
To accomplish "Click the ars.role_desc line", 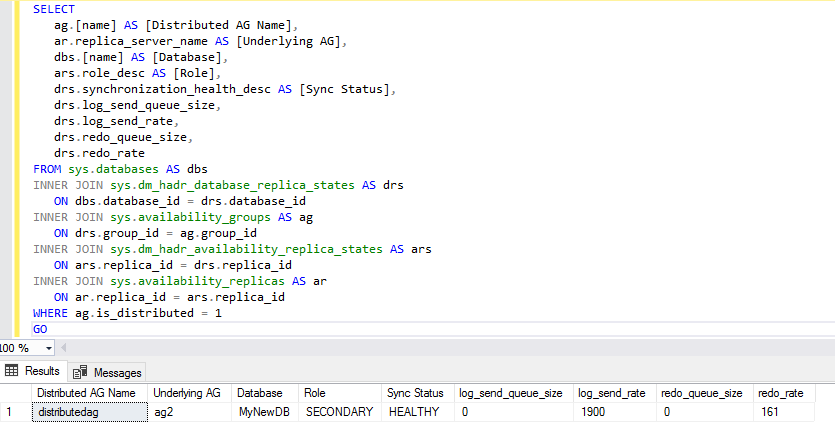I will click(137, 73).
